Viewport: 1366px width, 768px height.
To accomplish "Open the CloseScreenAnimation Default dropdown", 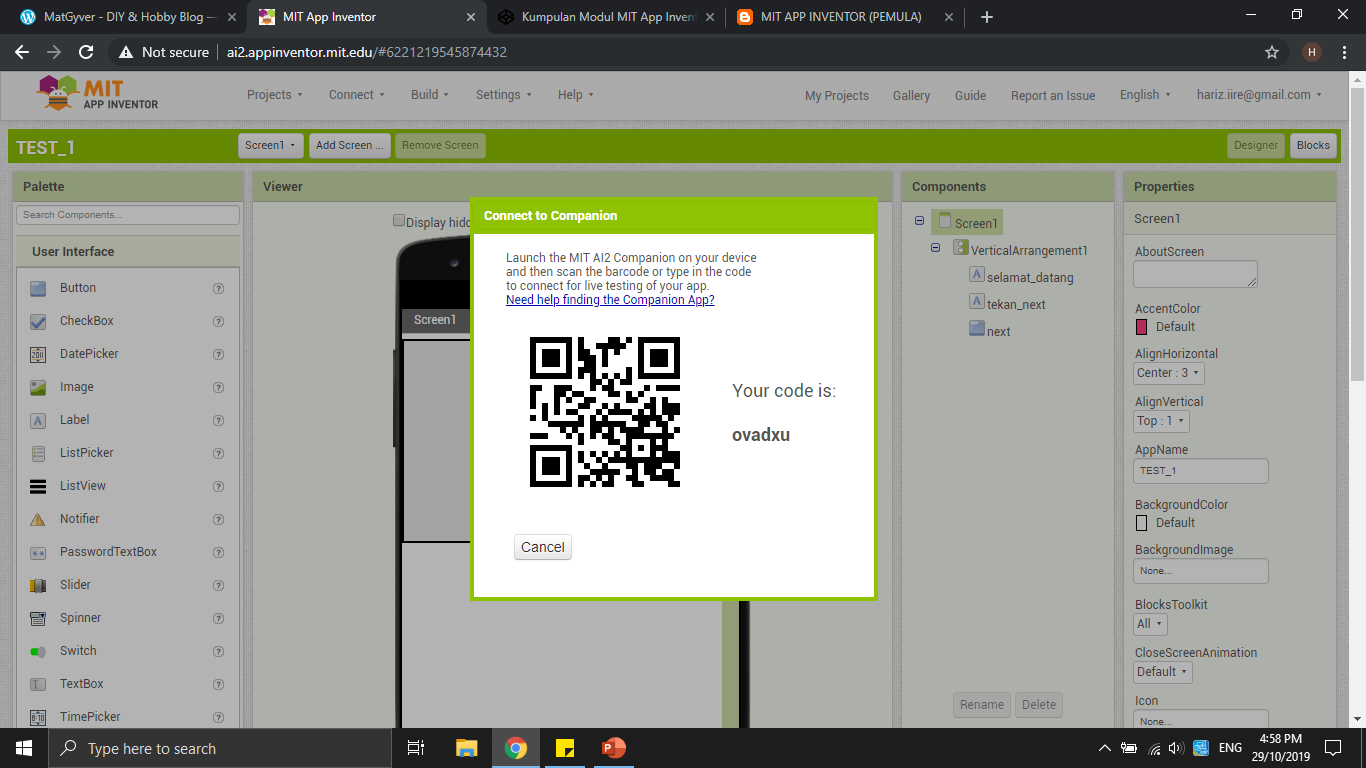I will click(1162, 672).
